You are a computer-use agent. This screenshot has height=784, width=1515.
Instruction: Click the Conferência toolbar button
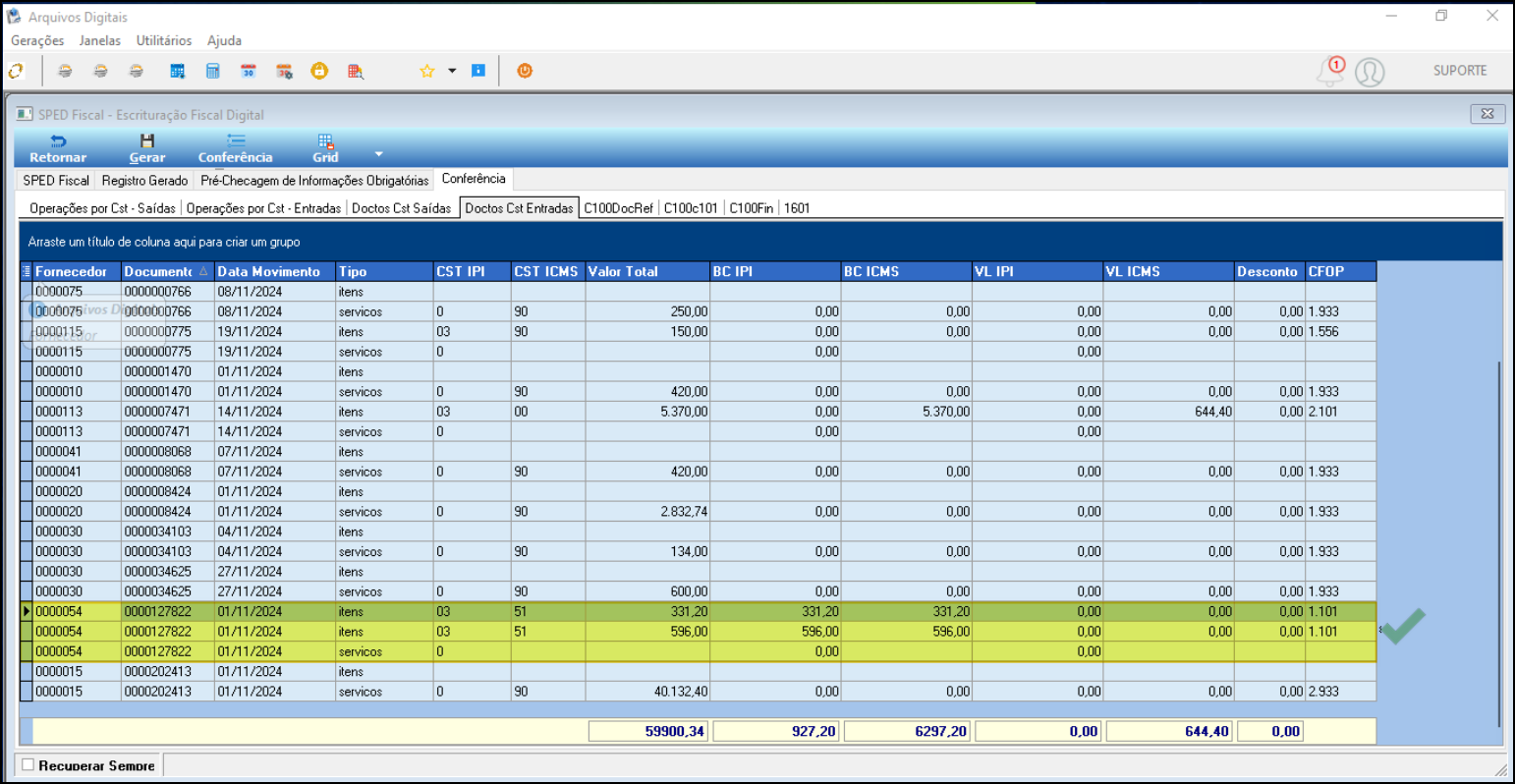(x=236, y=149)
